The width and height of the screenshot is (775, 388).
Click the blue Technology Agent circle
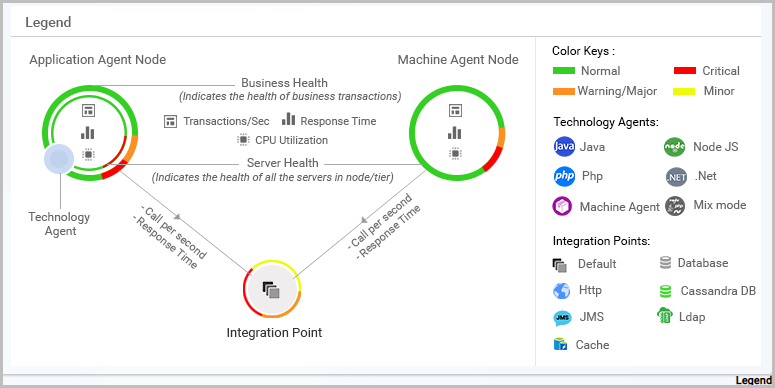point(59,159)
